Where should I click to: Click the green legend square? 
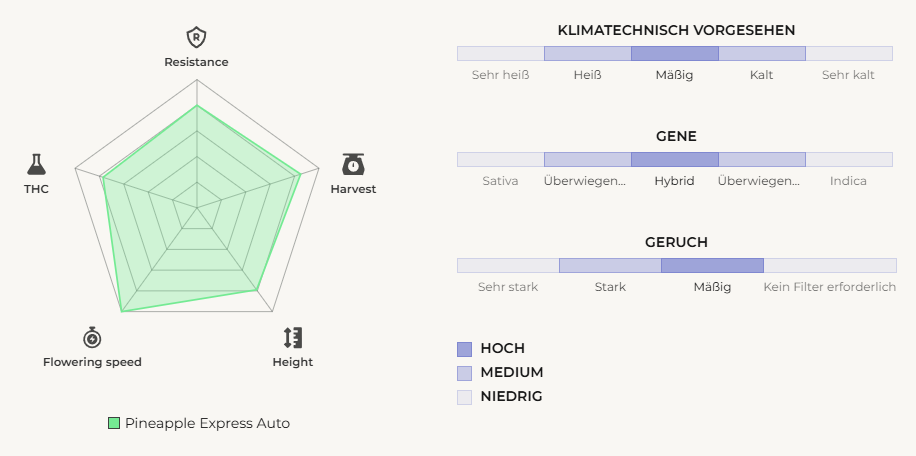pyautogui.click(x=114, y=423)
